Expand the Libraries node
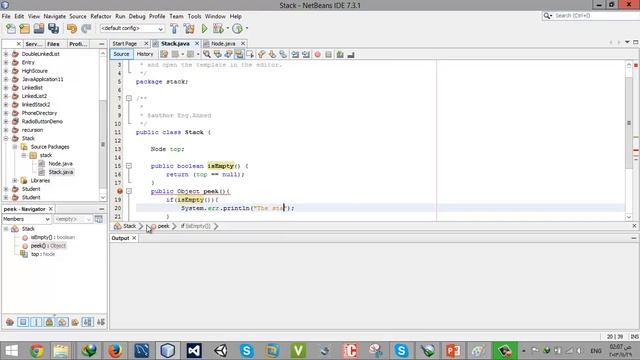640x360 pixels. (15, 180)
